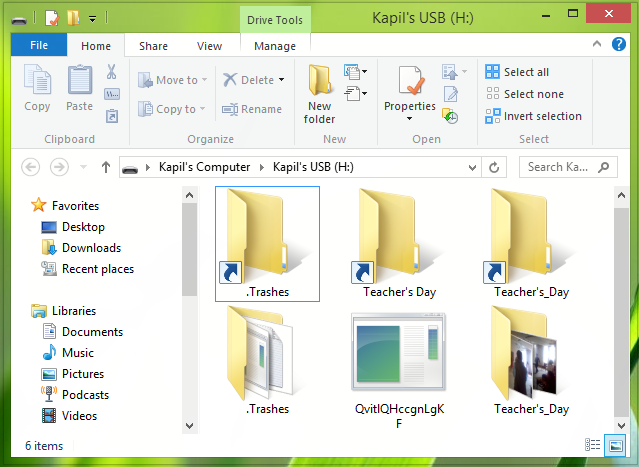Click the Paste clipboard icon
The height and width of the screenshot is (467, 639).
(79, 79)
